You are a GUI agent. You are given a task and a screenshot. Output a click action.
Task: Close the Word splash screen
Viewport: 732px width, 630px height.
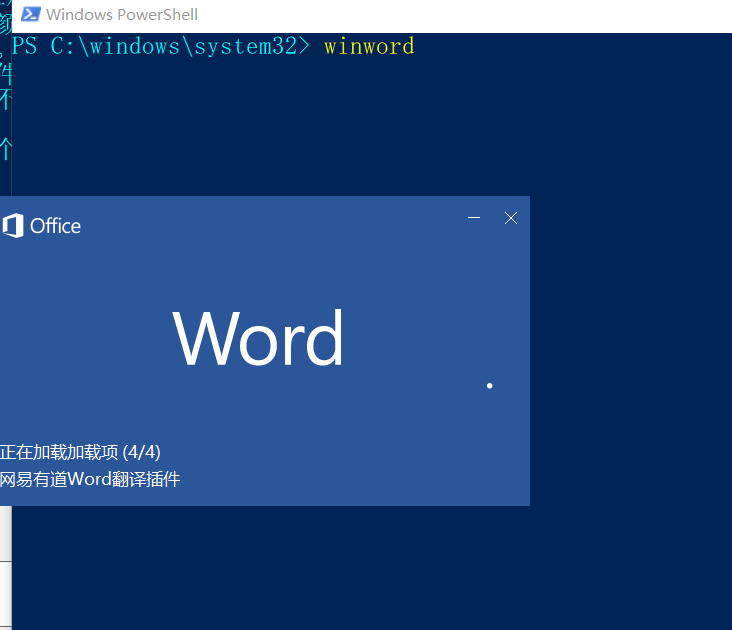(x=511, y=218)
